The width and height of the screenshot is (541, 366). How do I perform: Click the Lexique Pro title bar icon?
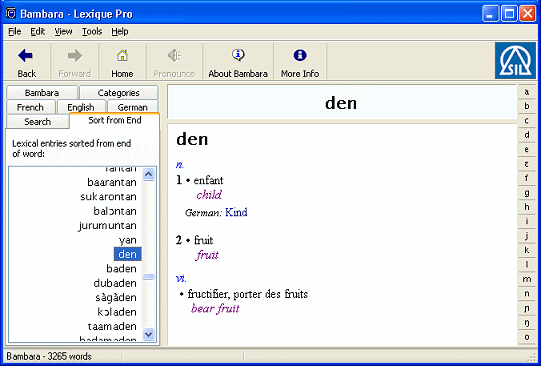[11, 14]
